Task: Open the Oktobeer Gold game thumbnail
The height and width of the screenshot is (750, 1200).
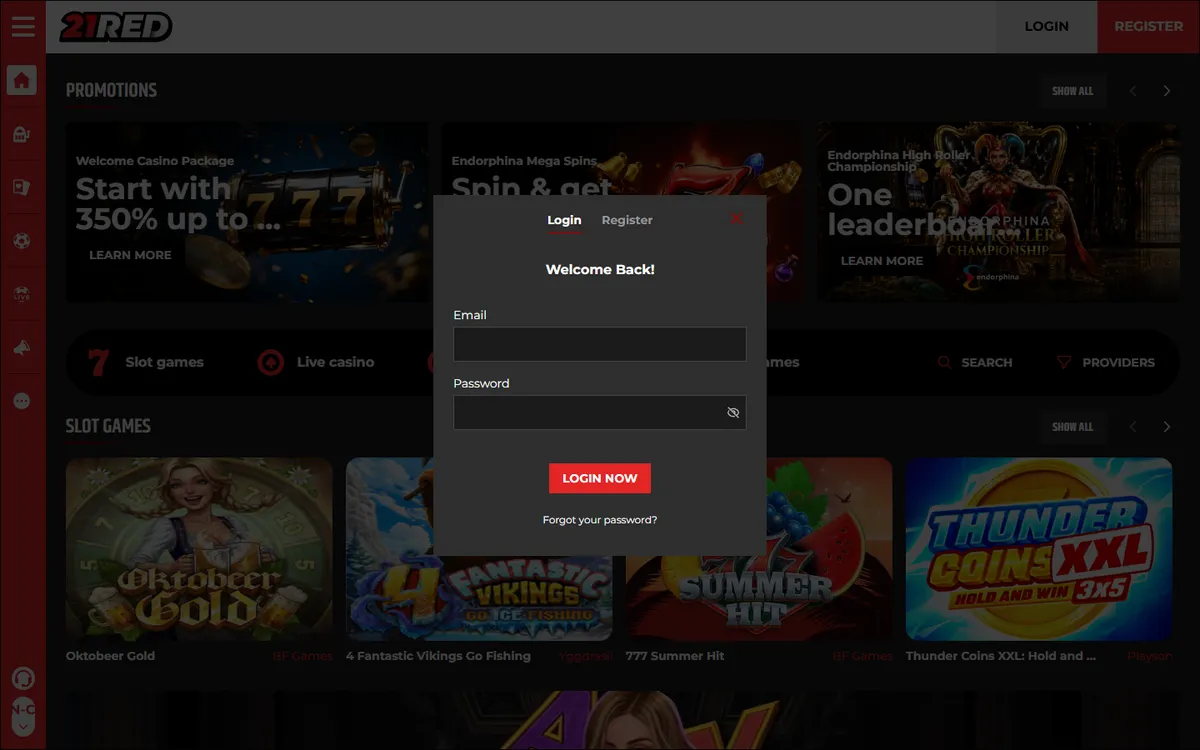Action: pyautogui.click(x=199, y=549)
